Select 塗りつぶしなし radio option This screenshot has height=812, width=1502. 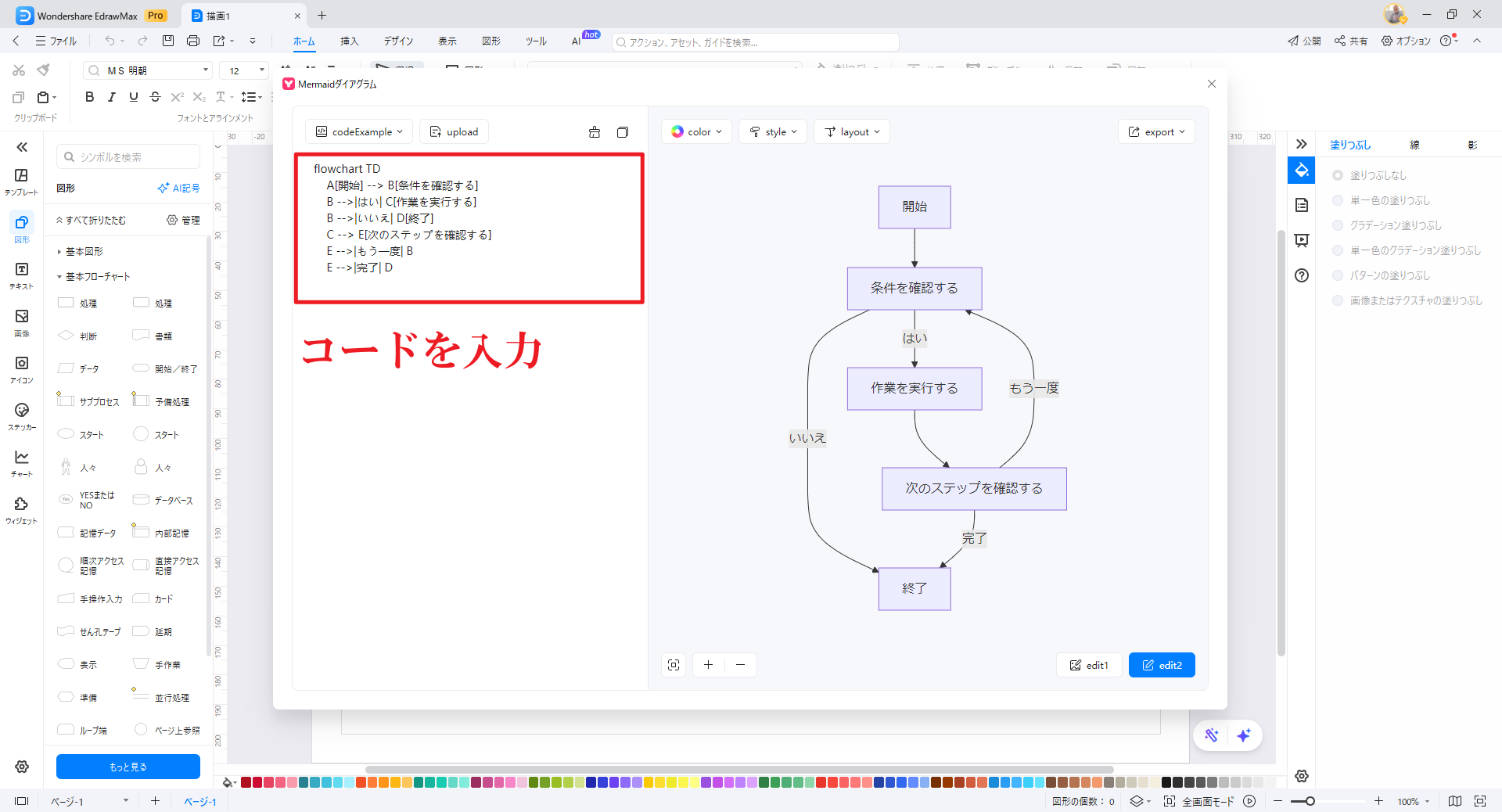coord(1338,175)
